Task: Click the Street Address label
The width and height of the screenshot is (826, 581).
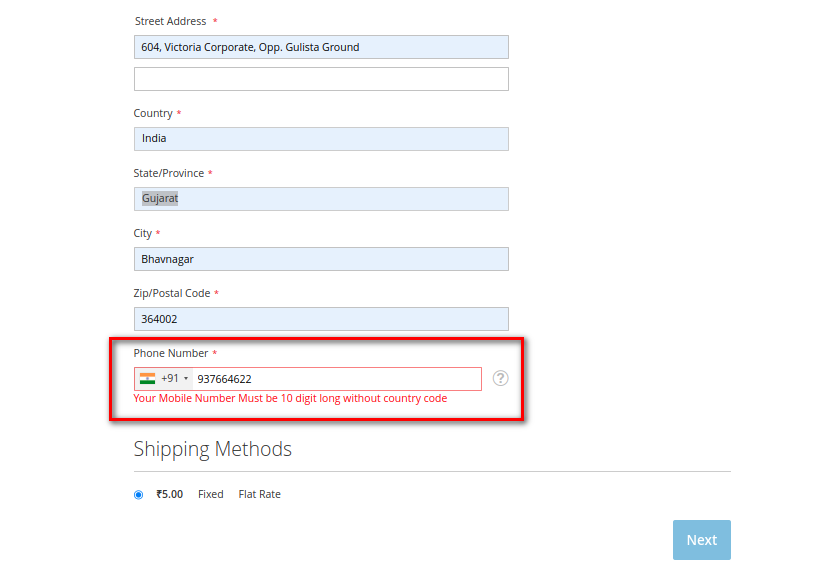Action: click(170, 21)
